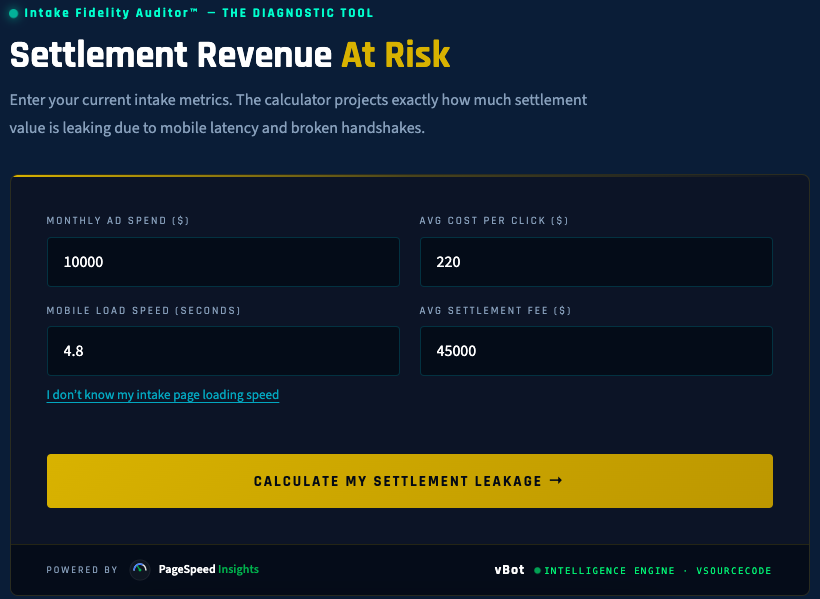Click the "Intake Fidelity Auditor" header label

[111, 13]
